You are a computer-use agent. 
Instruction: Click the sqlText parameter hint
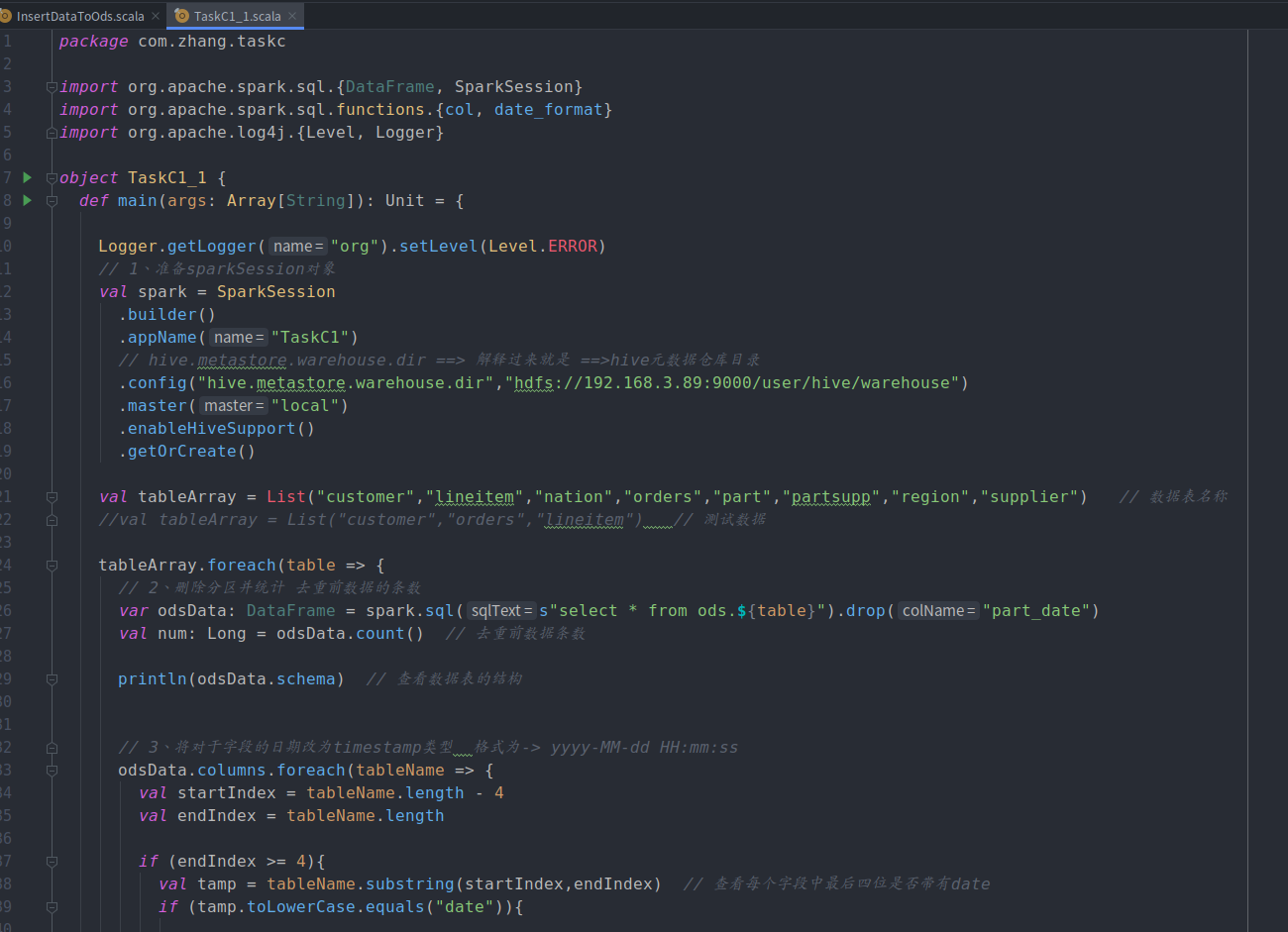[501, 611]
